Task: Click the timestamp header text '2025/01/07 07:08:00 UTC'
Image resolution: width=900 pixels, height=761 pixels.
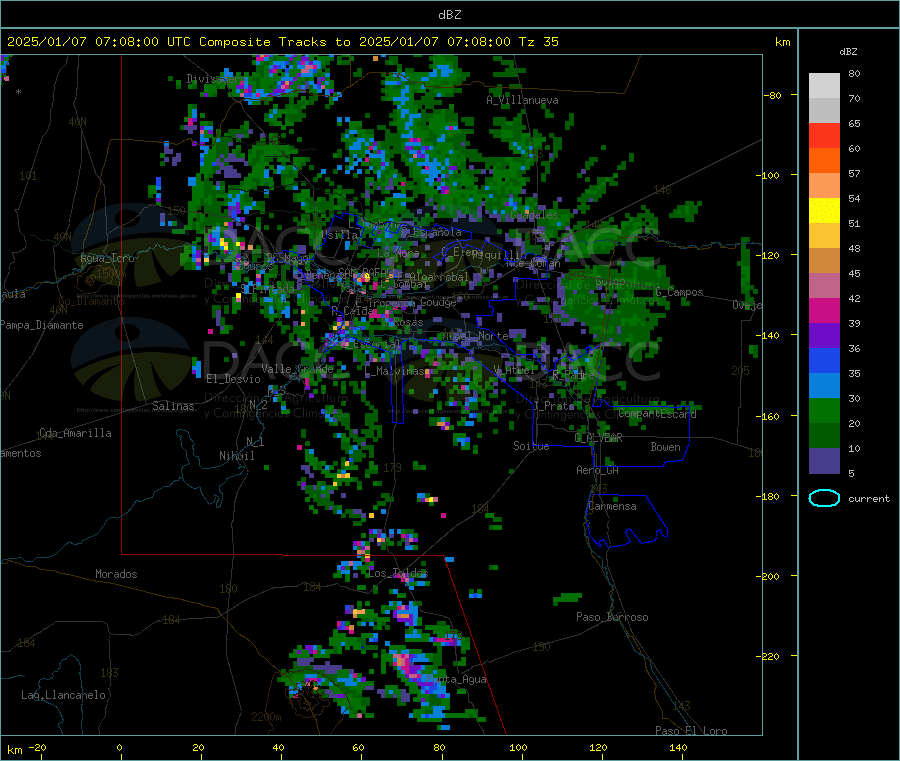Action: pos(99,42)
